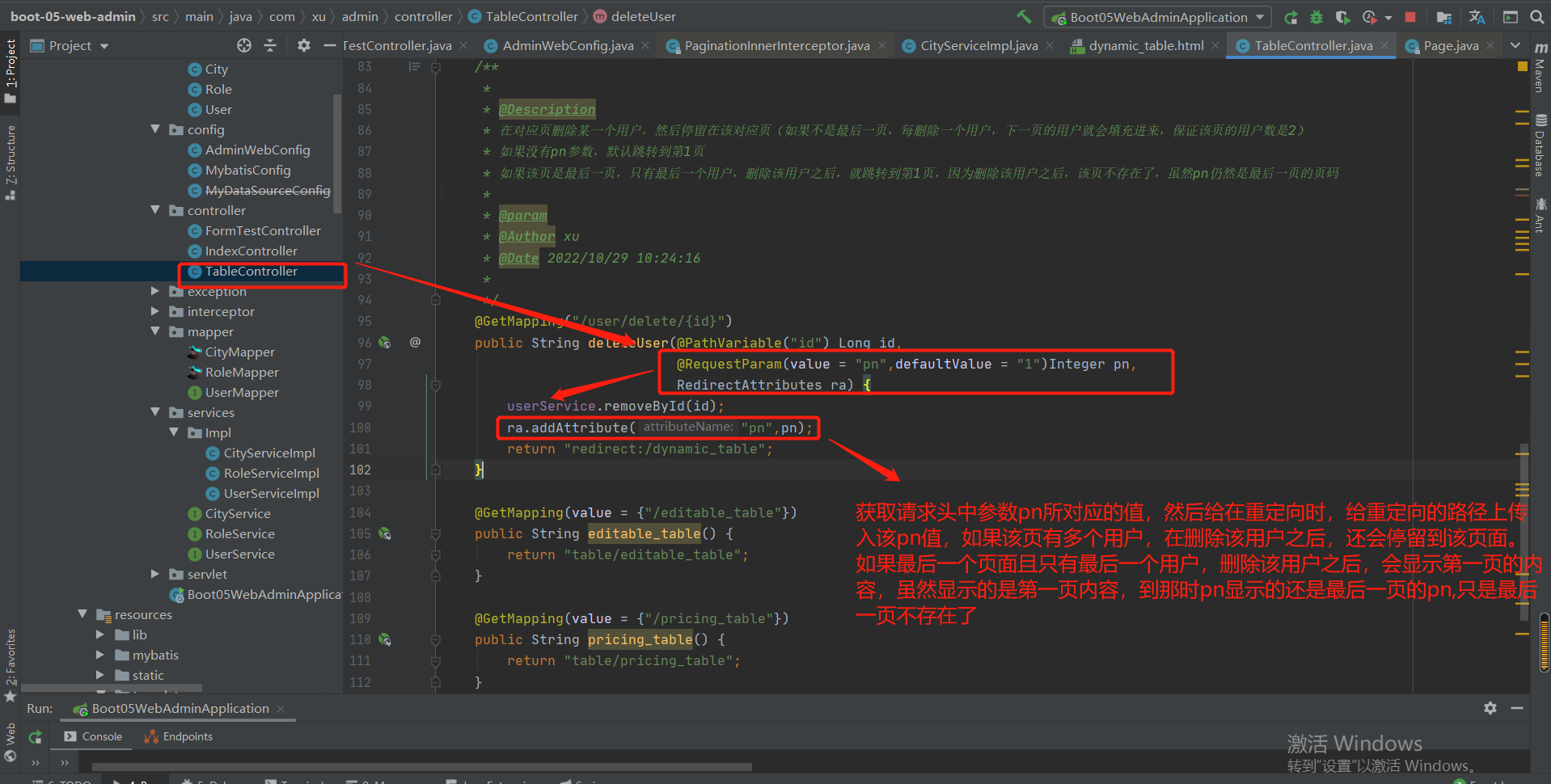This screenshot has width=1551, height=784.
Task: Click the Translate icon in toolbar
Action: (1477, 17)
